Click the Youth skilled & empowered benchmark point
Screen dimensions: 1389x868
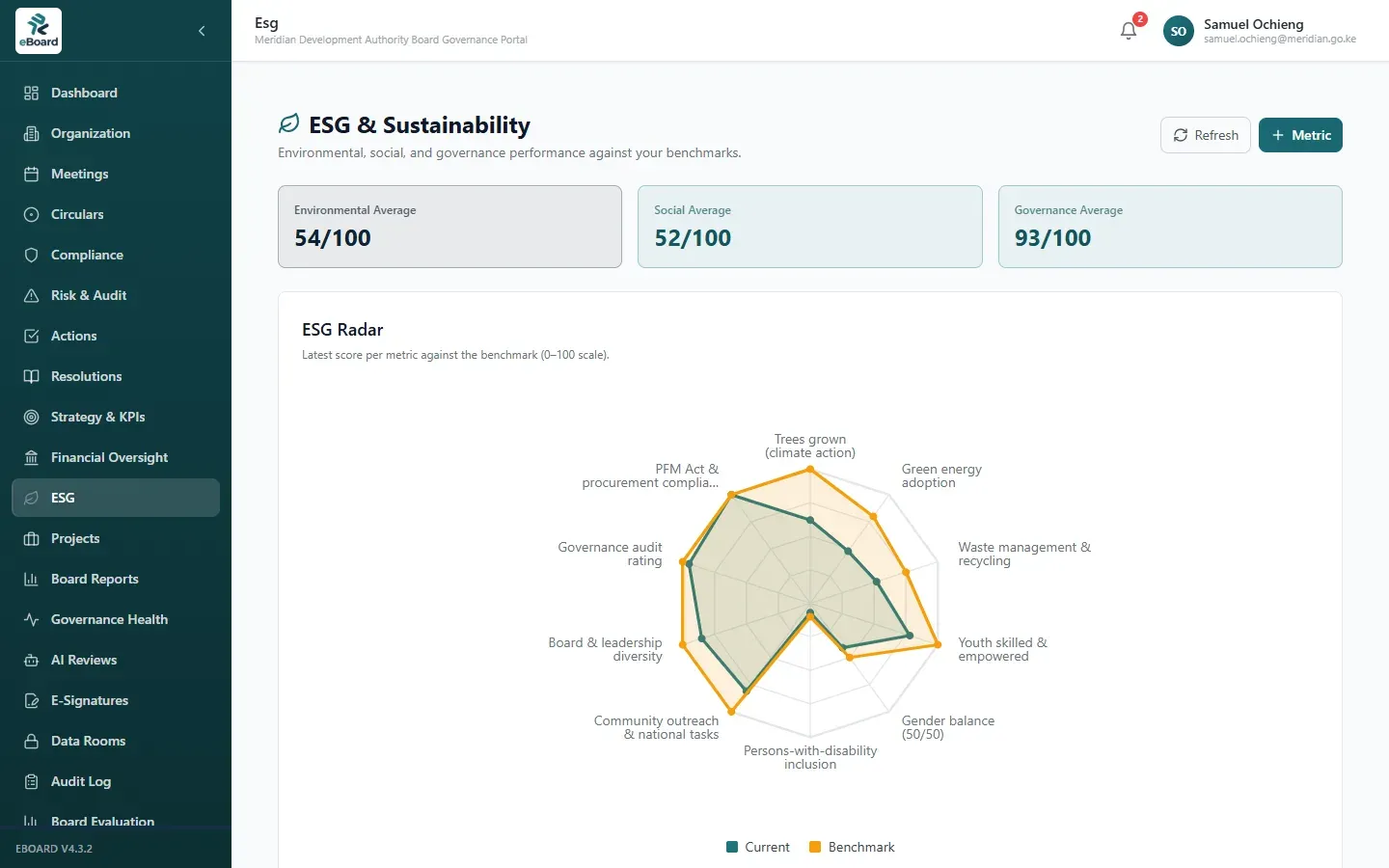click(938, 644)
